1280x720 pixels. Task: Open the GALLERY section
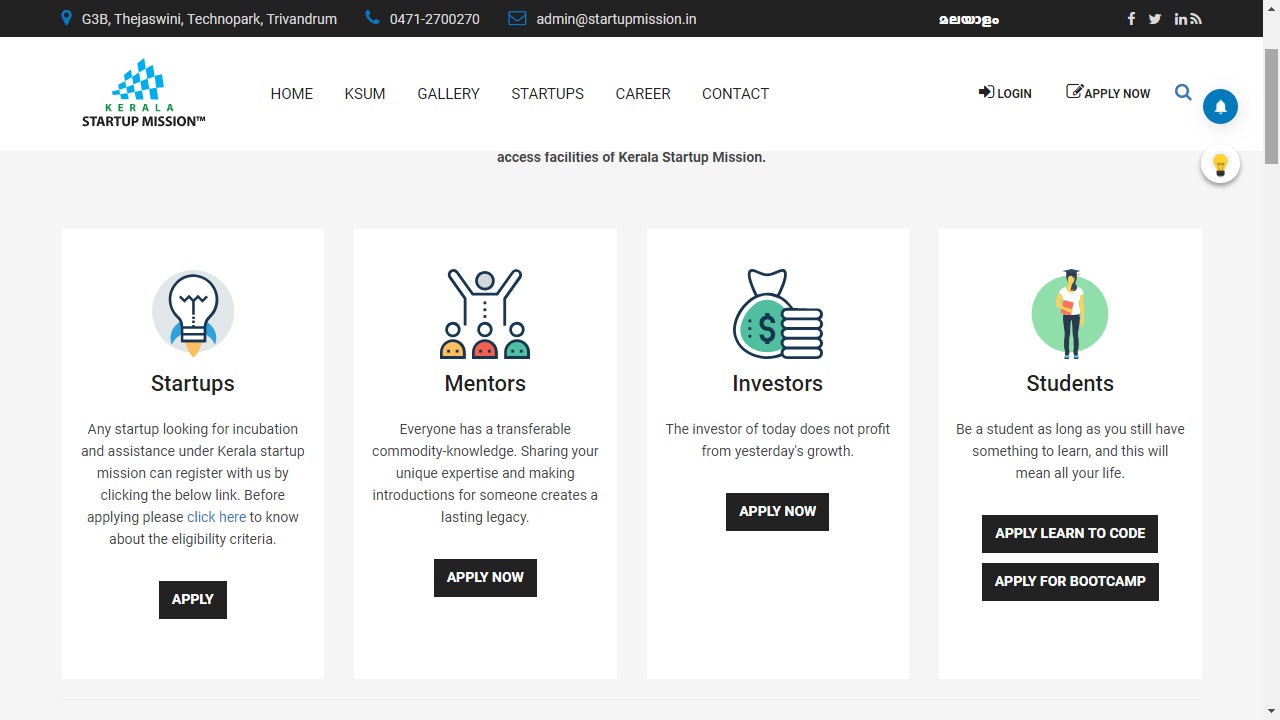448,93
